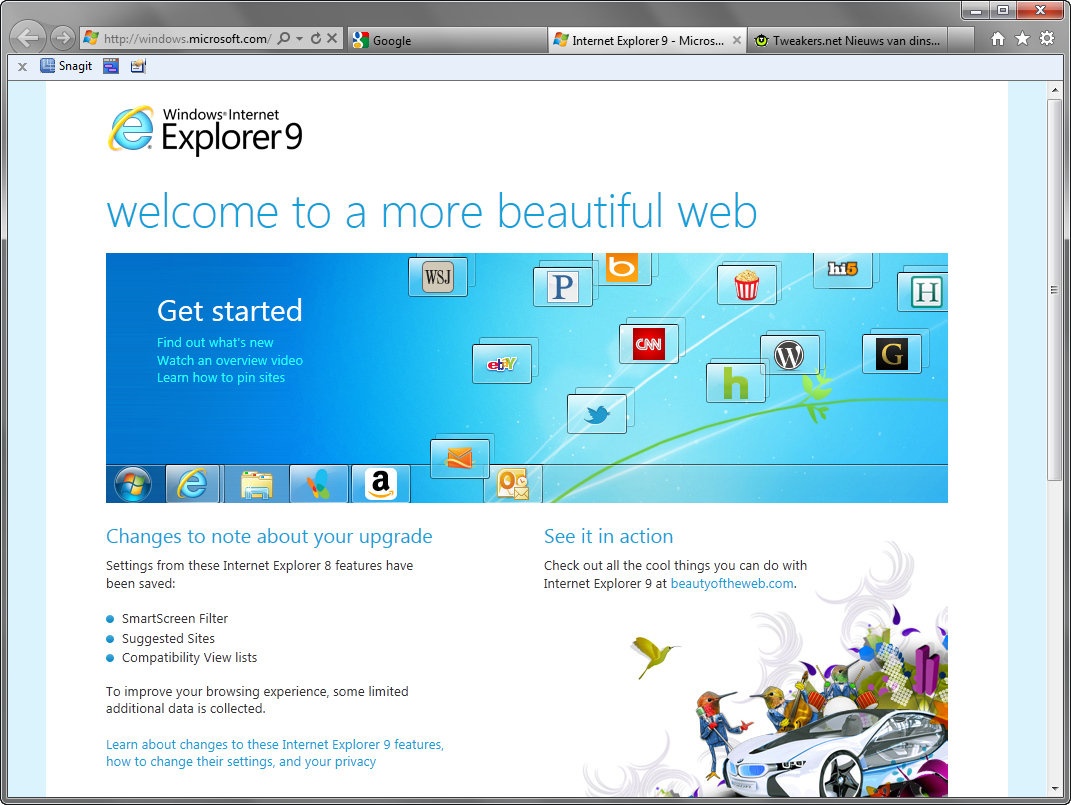The height and width of the screenshot is (805, 1071).
Task: Click the eBay tile
Action: click(x=502, y=364)
